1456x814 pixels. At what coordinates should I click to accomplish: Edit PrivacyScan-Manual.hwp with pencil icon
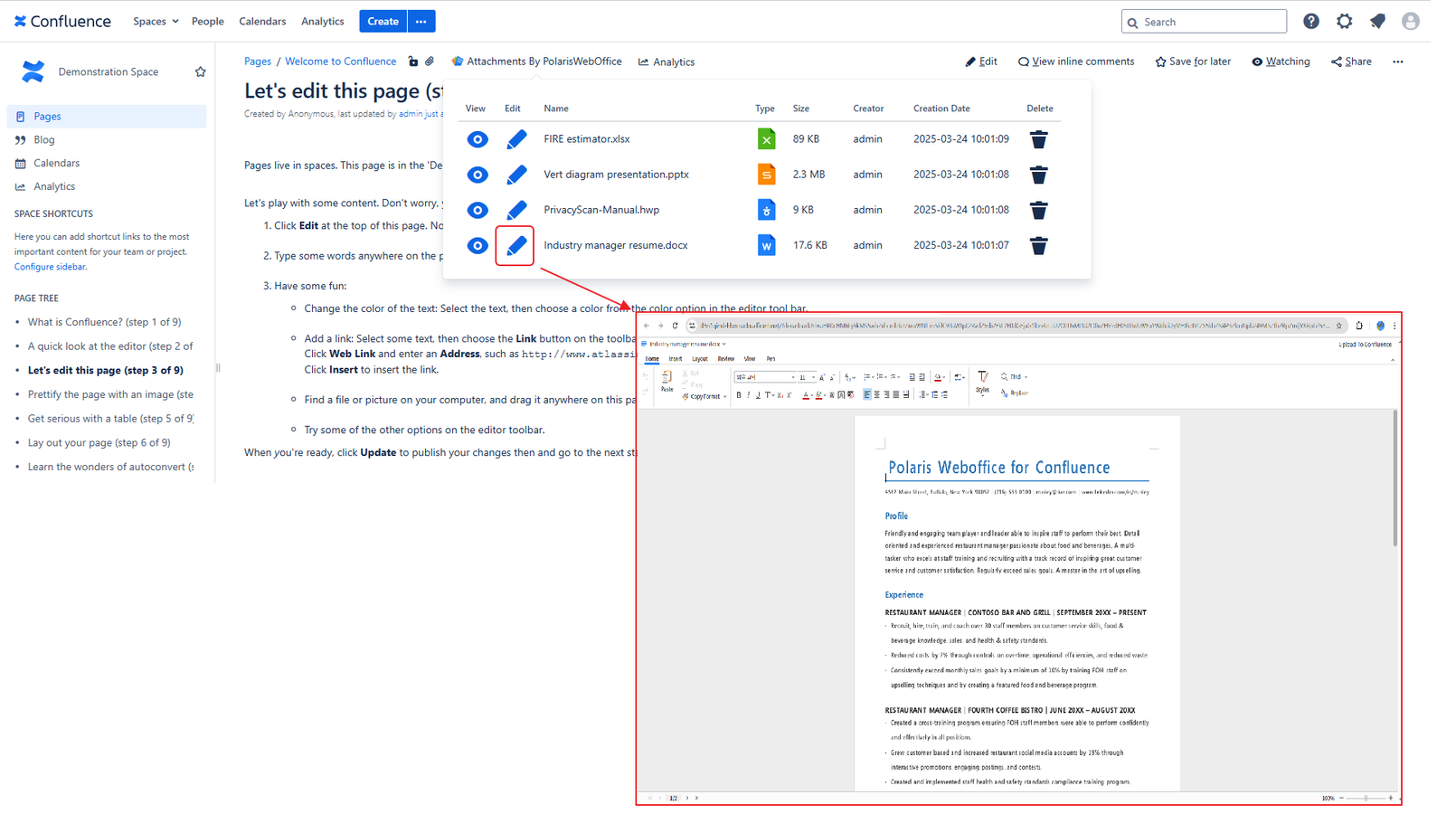click(x=516, y=210)
